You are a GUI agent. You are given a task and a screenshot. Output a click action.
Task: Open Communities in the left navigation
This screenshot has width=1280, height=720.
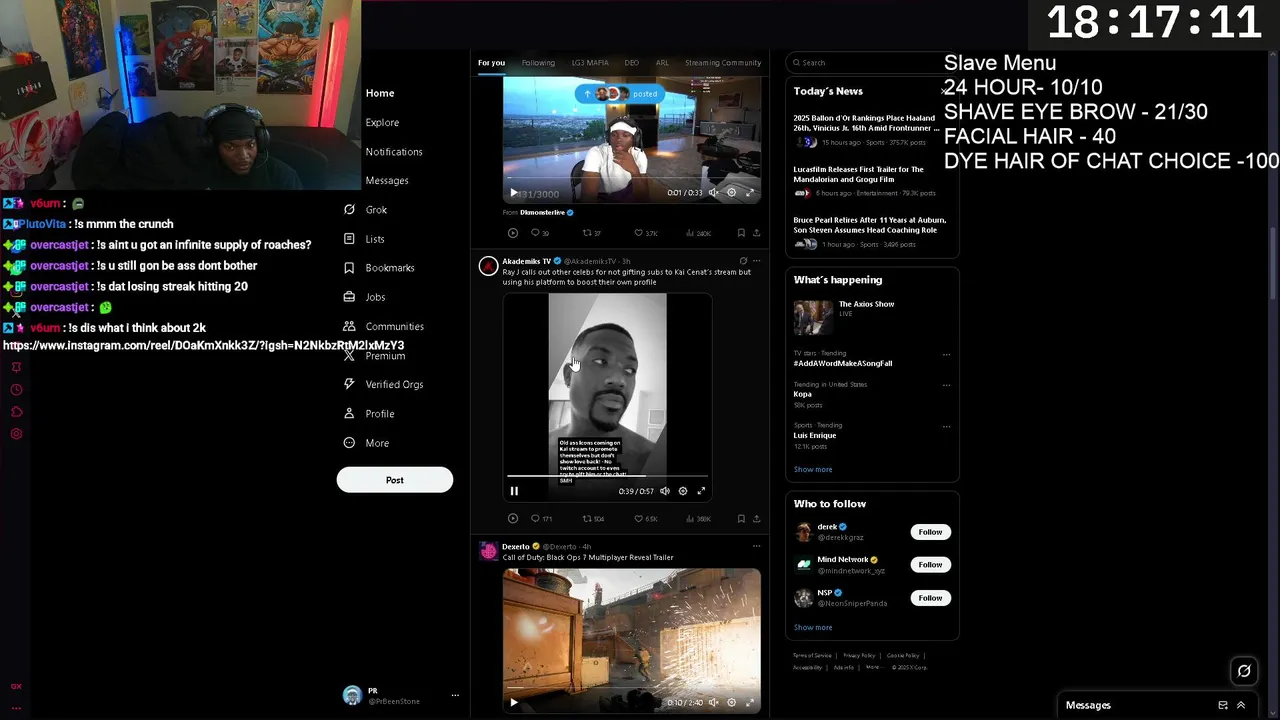pos(384,326)
